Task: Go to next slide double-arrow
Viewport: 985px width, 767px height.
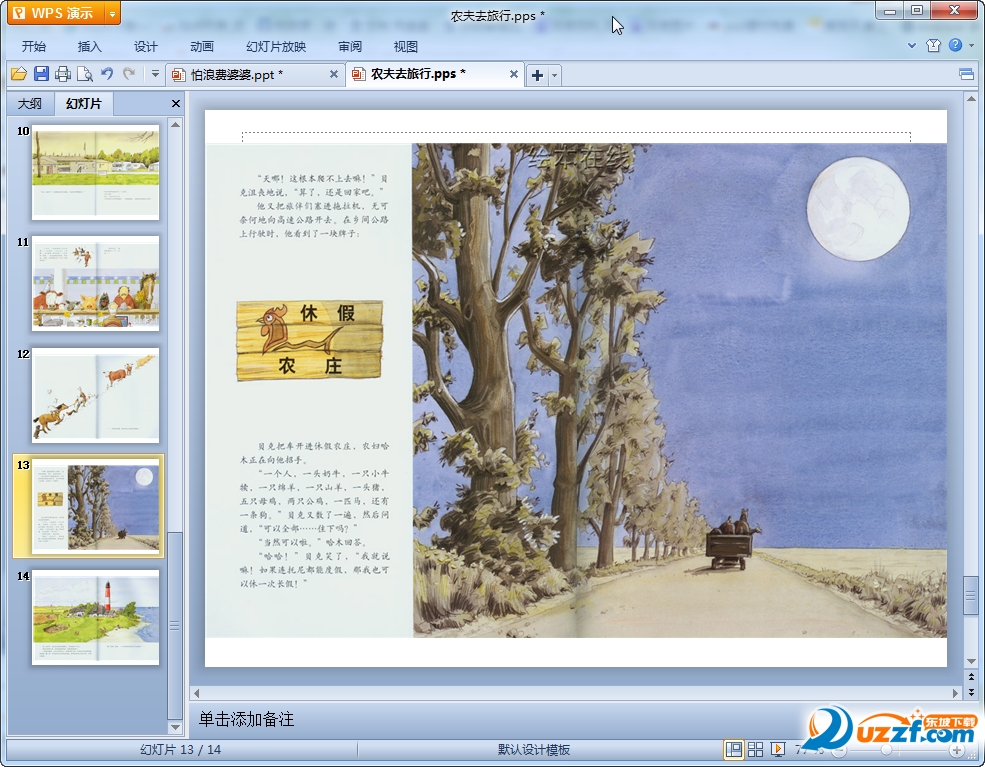Action: (971, 691)
